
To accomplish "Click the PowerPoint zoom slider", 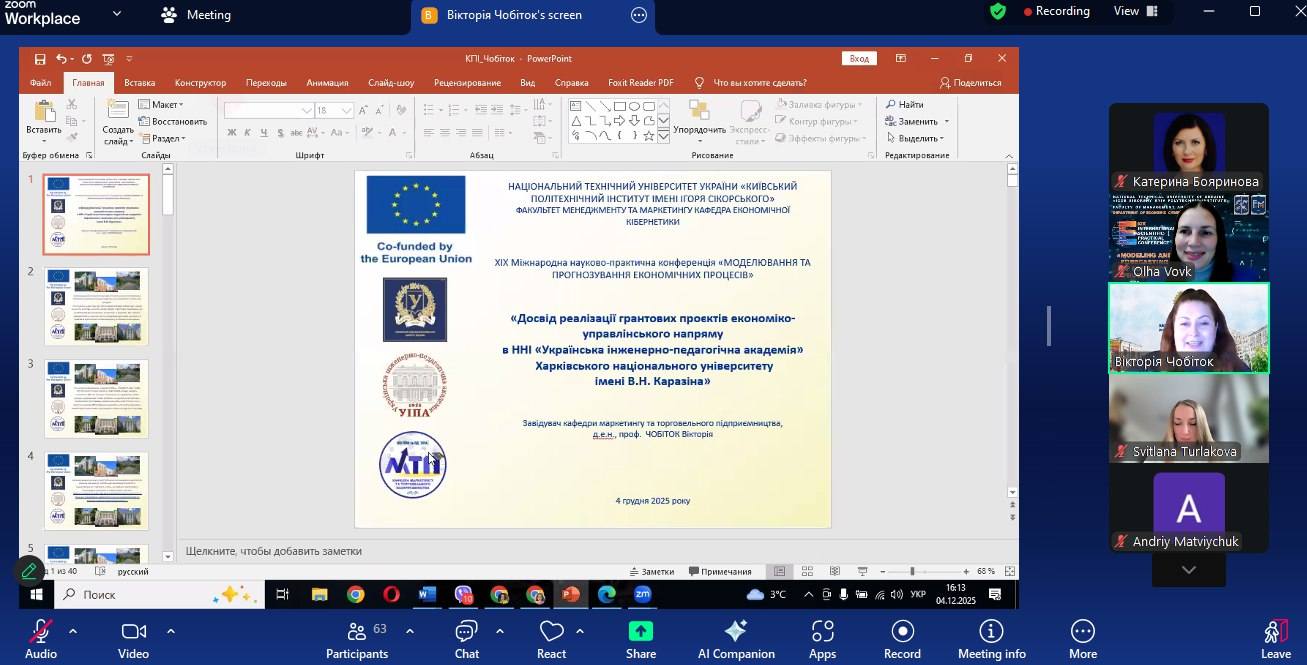I will [x=912, y=571].
